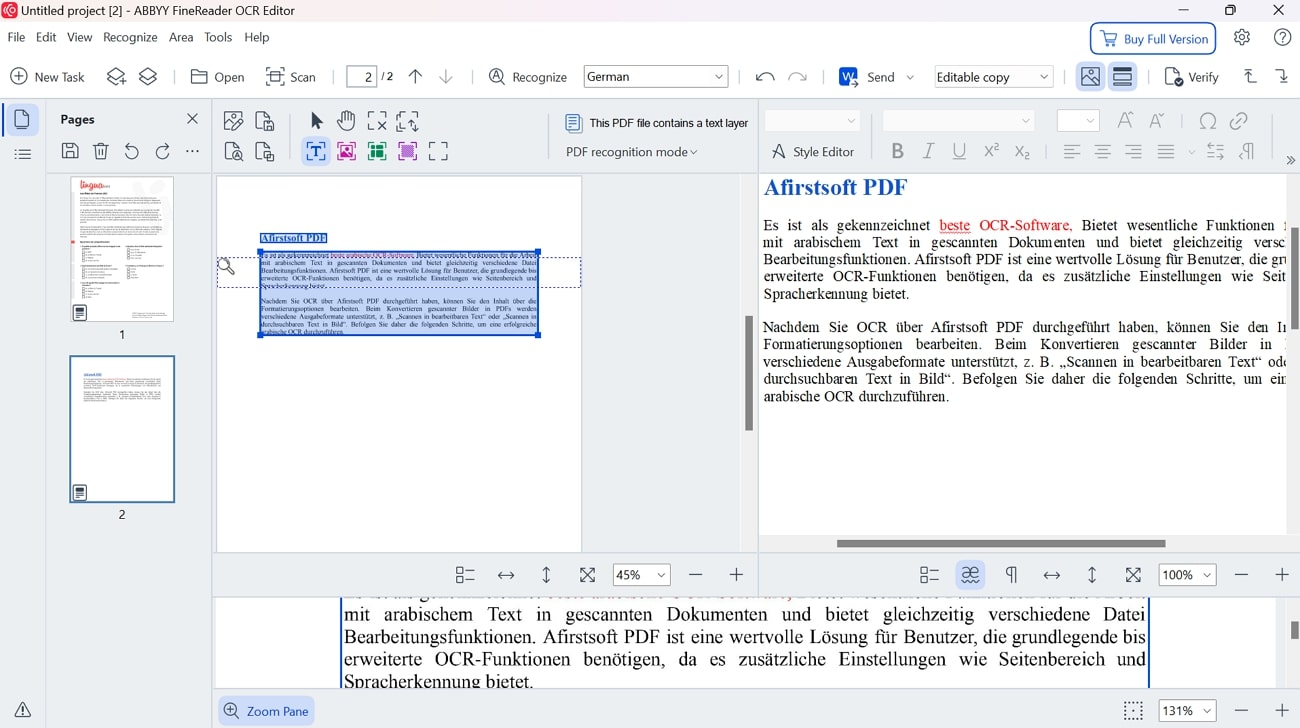Select the Draw Text Area tool
1300x728 pixels.
[x=316, y=151]
